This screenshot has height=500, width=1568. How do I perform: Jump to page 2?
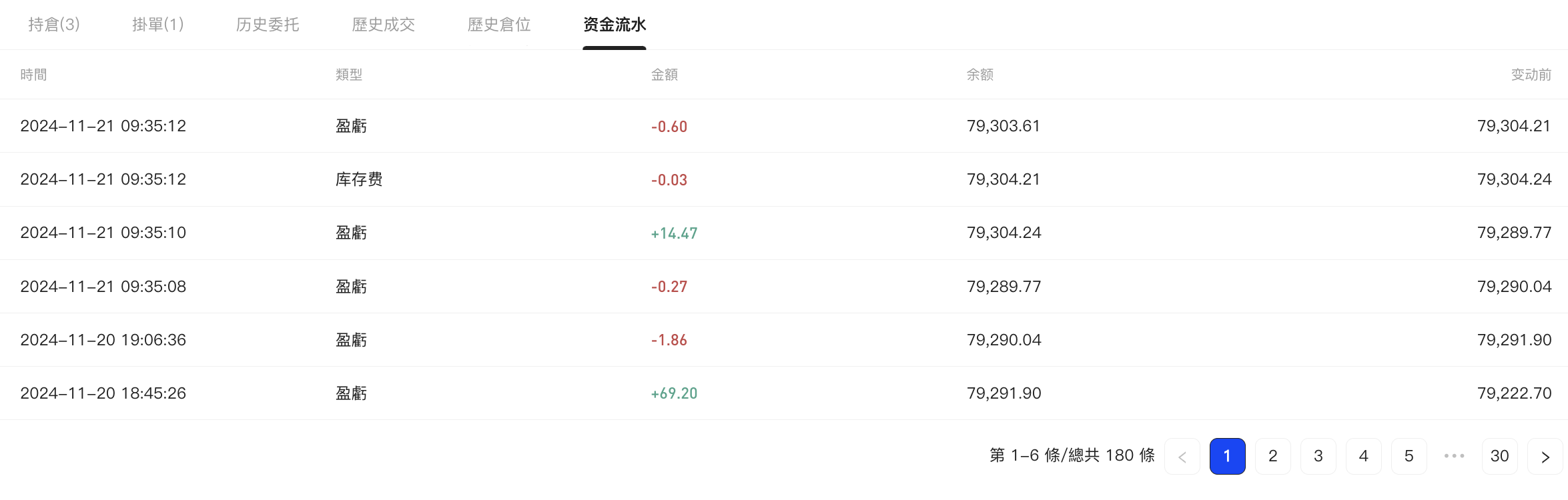pos(1273,457)
